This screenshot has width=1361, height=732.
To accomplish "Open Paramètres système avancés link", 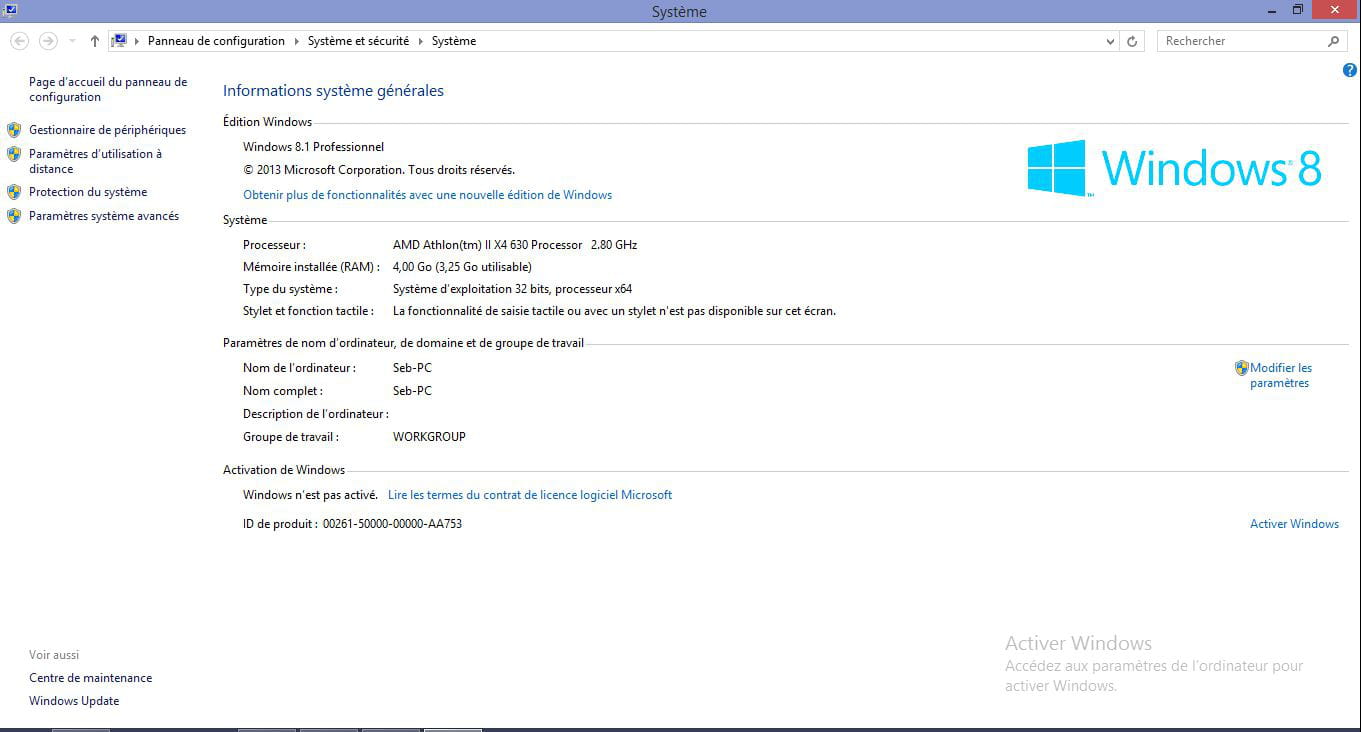I will click(104, 216).
